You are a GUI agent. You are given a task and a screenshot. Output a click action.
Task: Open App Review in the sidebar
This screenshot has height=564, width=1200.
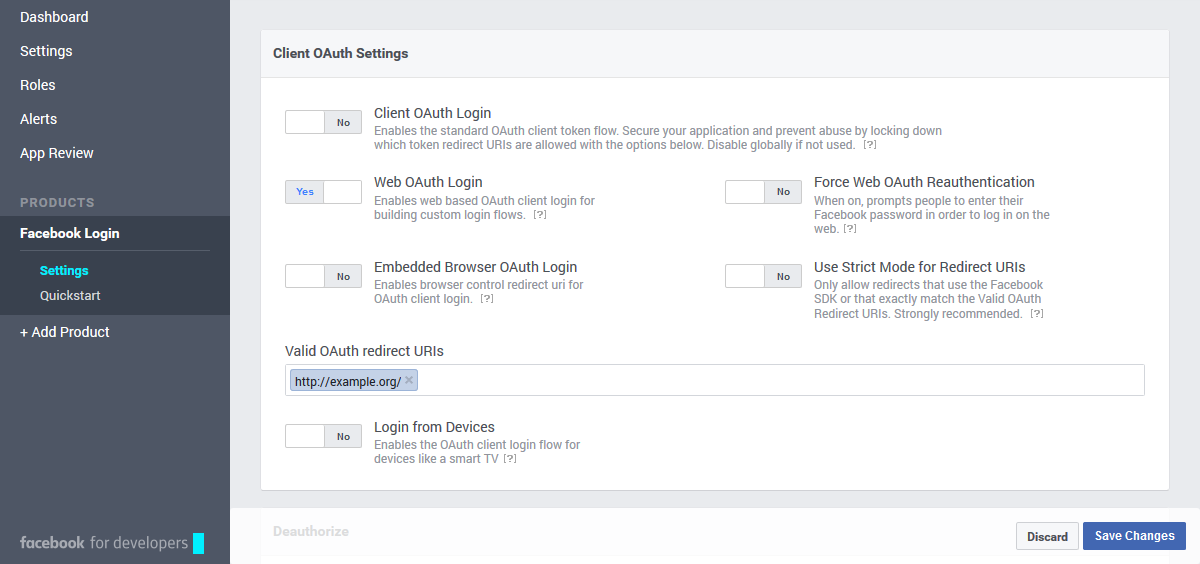point(57,153)
